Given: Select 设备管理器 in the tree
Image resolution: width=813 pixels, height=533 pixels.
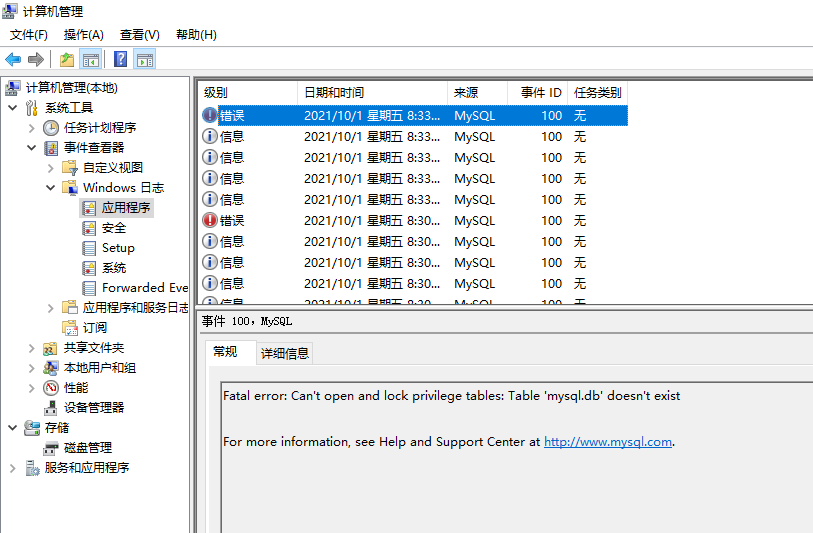Looking at the screenshot, I should 94,408.
